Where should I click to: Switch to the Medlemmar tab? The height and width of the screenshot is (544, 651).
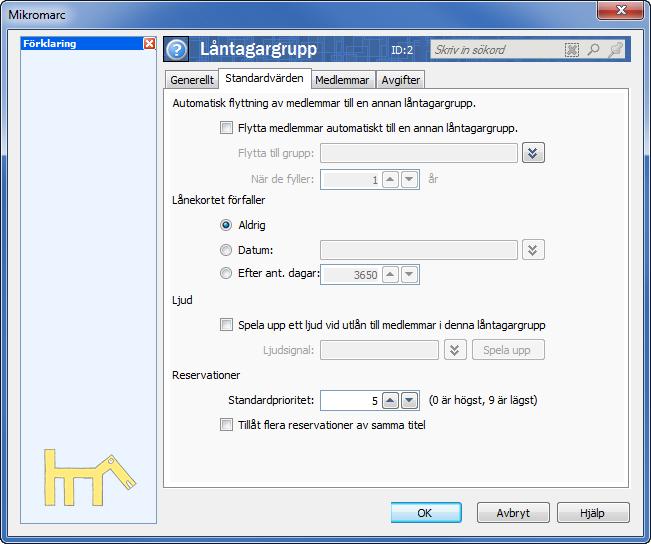342,80
